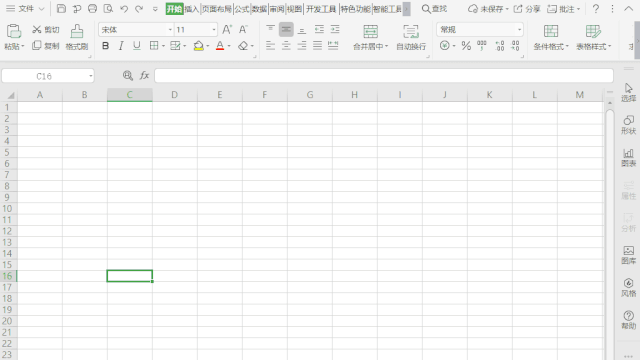640x360 pixels.
Task: Click the Cut scissors button
Action: [46, 29]
